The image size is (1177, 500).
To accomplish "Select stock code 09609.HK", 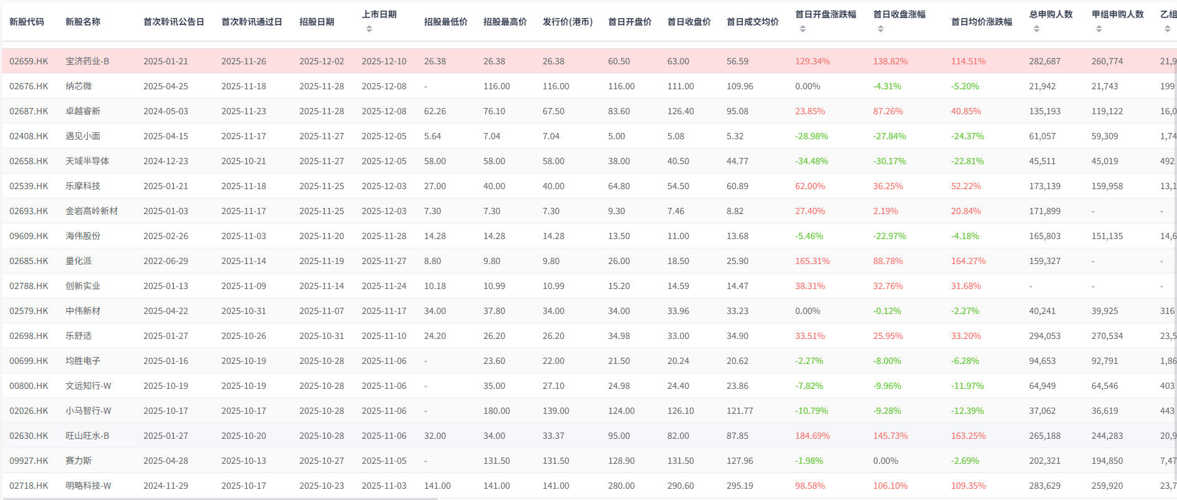I will click(x=29, y=236).
